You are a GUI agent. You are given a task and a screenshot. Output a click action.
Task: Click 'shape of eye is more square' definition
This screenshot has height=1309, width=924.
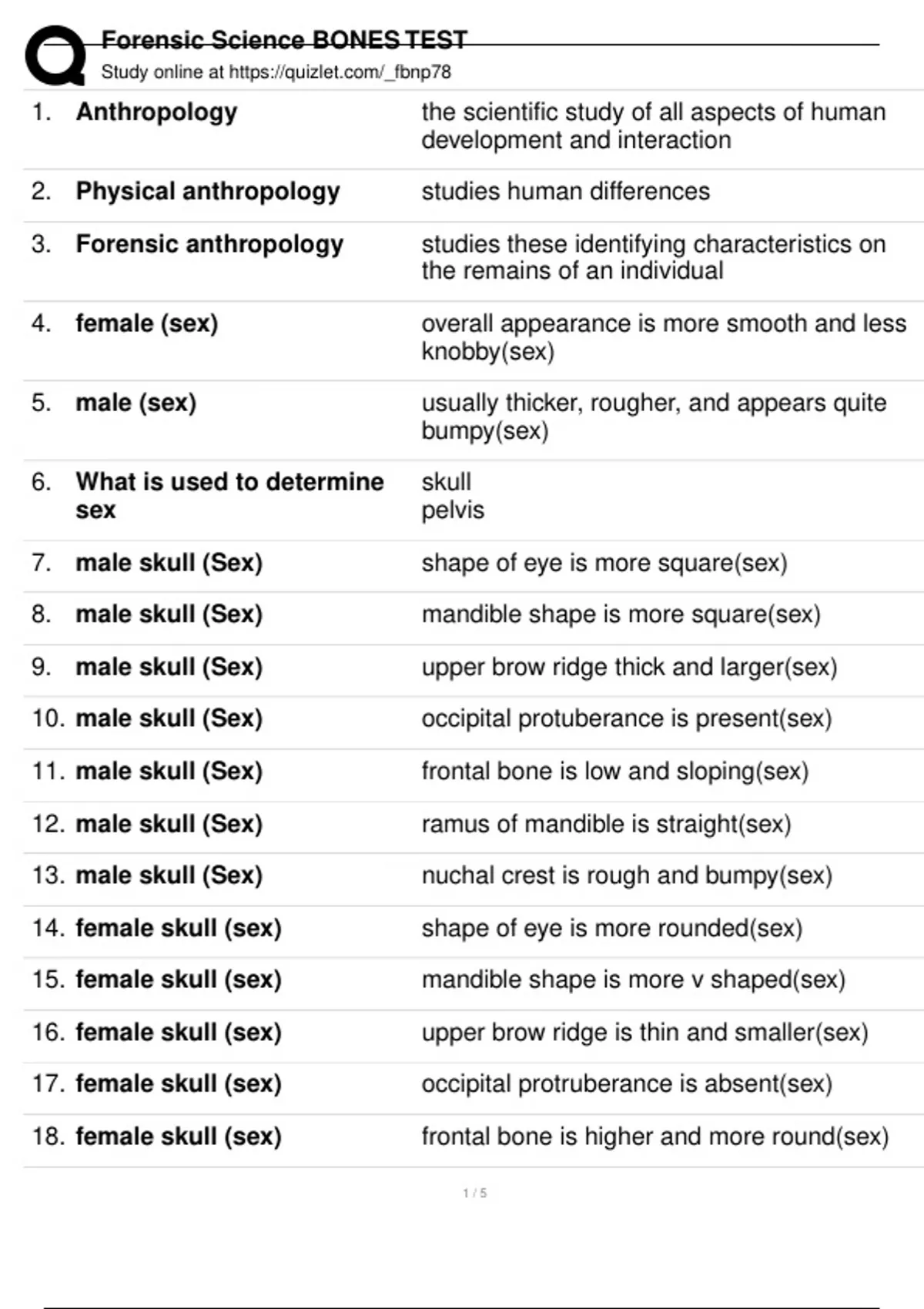pyautogui.click(x=604, y=563)
